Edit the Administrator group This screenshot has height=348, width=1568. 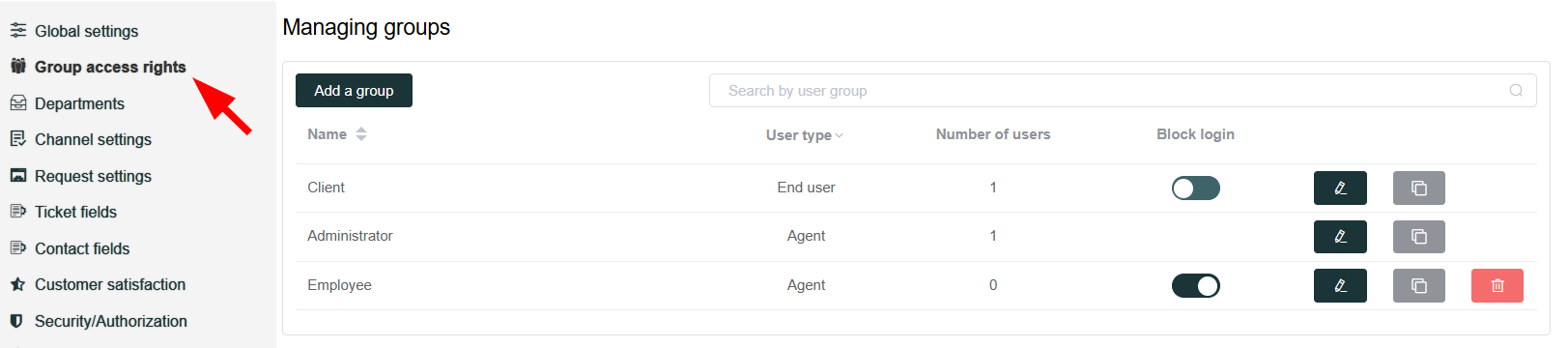tap(1340, 236)
